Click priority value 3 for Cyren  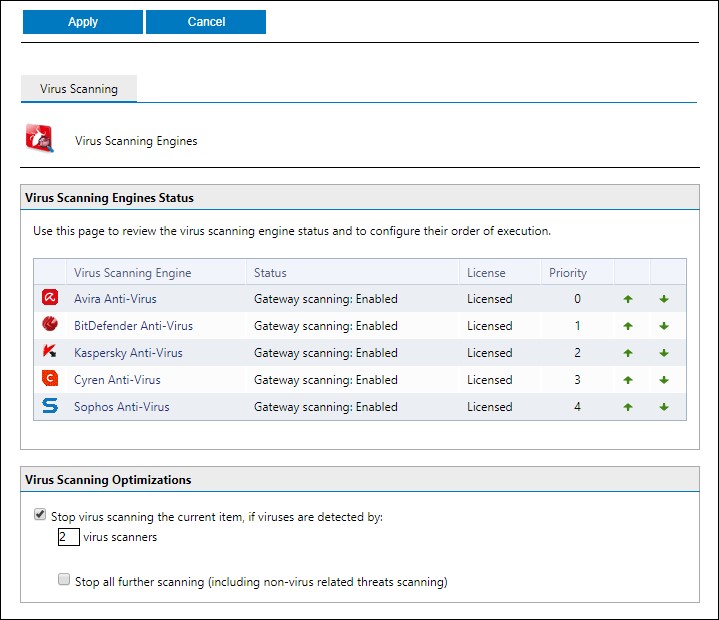[x=577, y=380]
